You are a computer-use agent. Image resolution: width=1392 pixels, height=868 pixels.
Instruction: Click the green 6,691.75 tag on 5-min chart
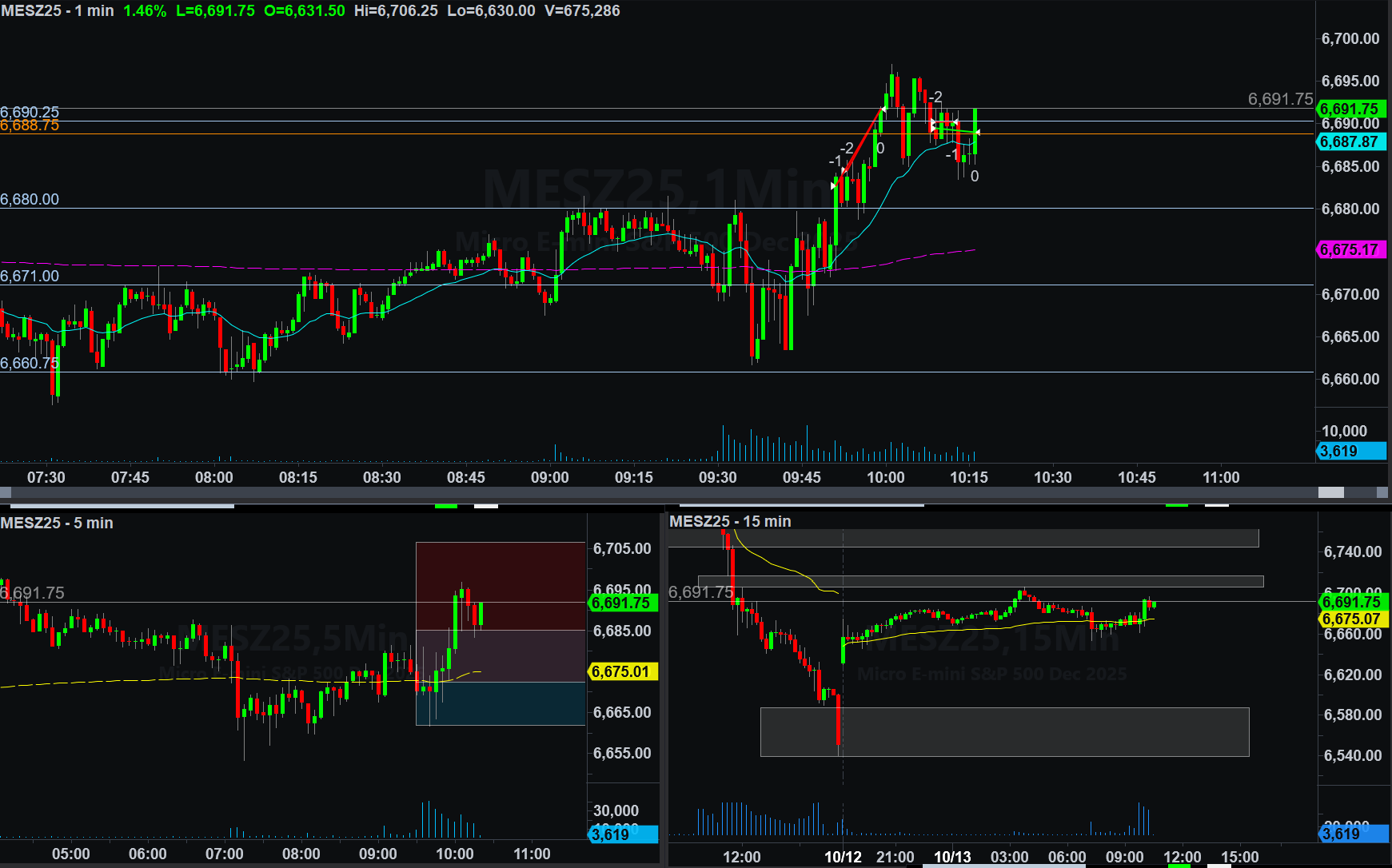coord(622,603)
